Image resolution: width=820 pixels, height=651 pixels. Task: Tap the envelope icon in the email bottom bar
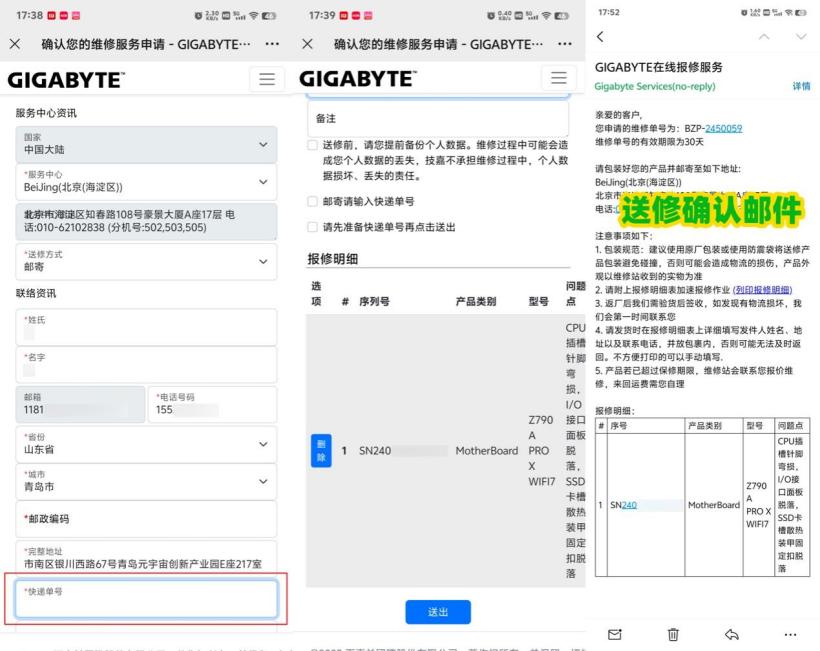click(615, 634)
